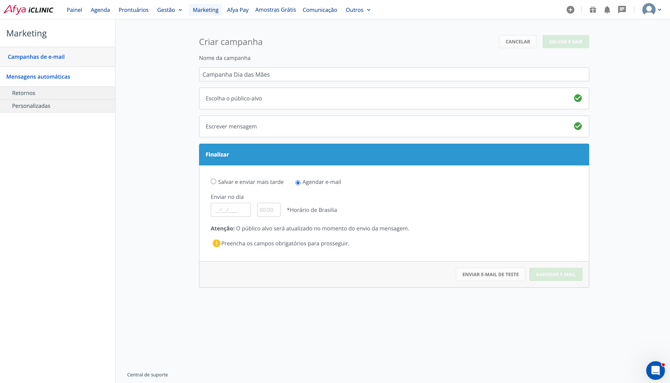670x383 pixels.
Task: Open the chat messages icon in header
Action: (x=622, y=9)
